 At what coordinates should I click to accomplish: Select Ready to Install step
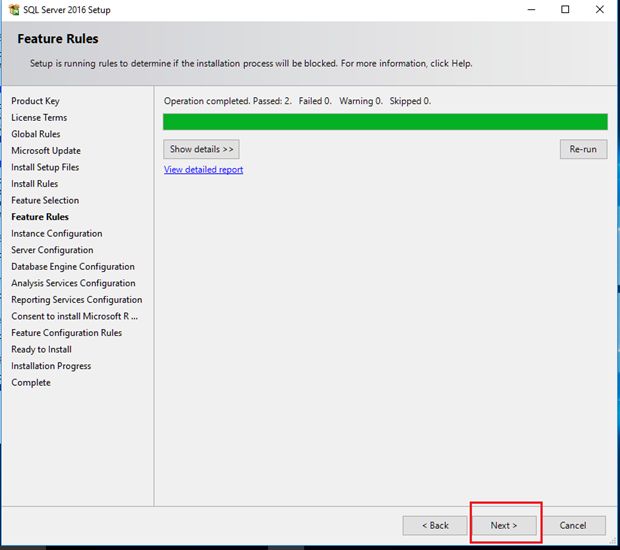(x=41, y=350)
